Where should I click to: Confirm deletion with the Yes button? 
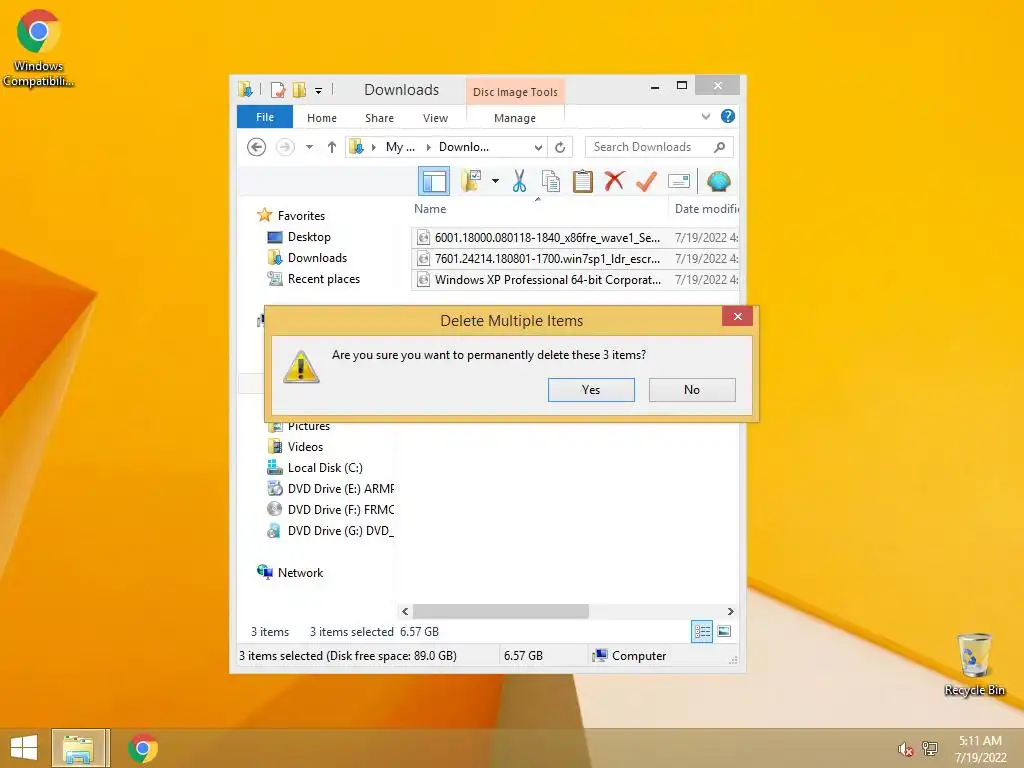coord(591,390)
